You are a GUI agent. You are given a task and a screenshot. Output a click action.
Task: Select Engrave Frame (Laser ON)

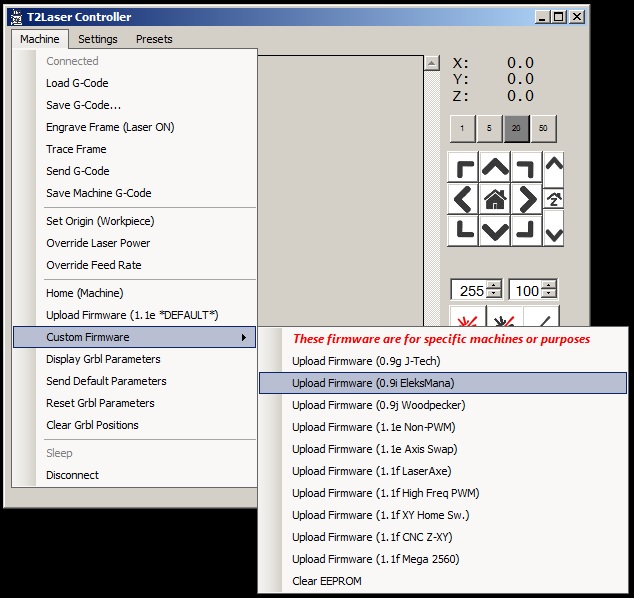134,127
